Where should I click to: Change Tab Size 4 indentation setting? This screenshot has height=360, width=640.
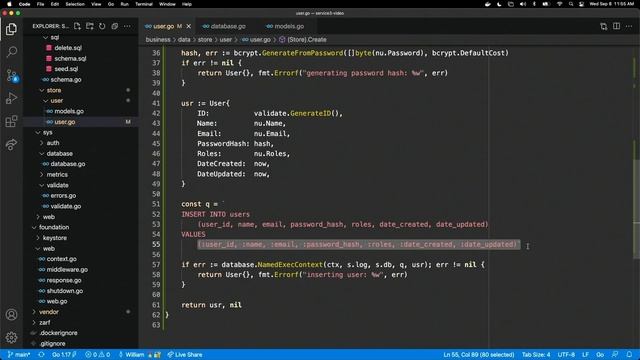point(536,355)
